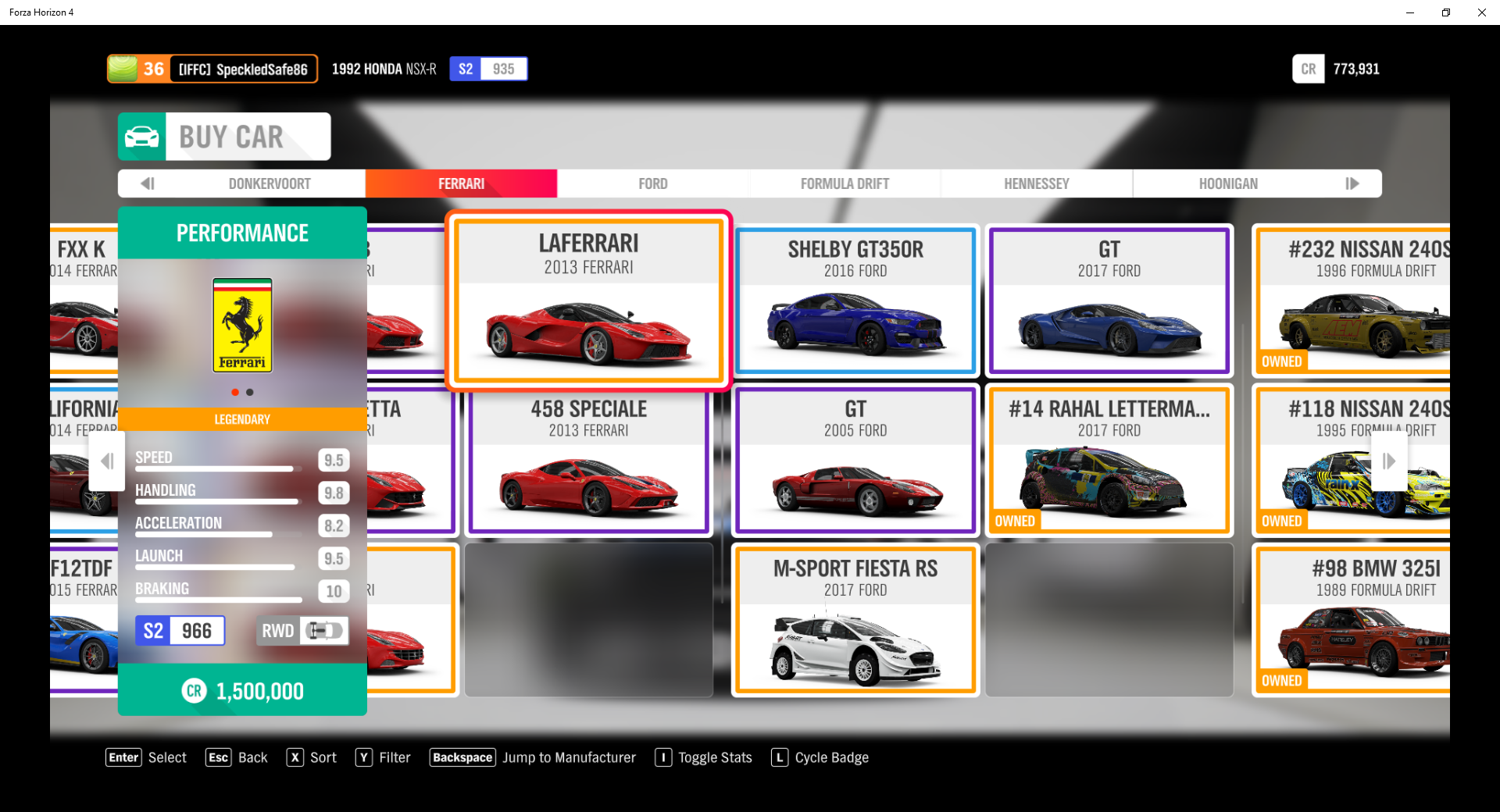The width and height of the screenshot is (1500, 812).
Task: Restore the Forza Horizon 4 window
Action: 1446,12
